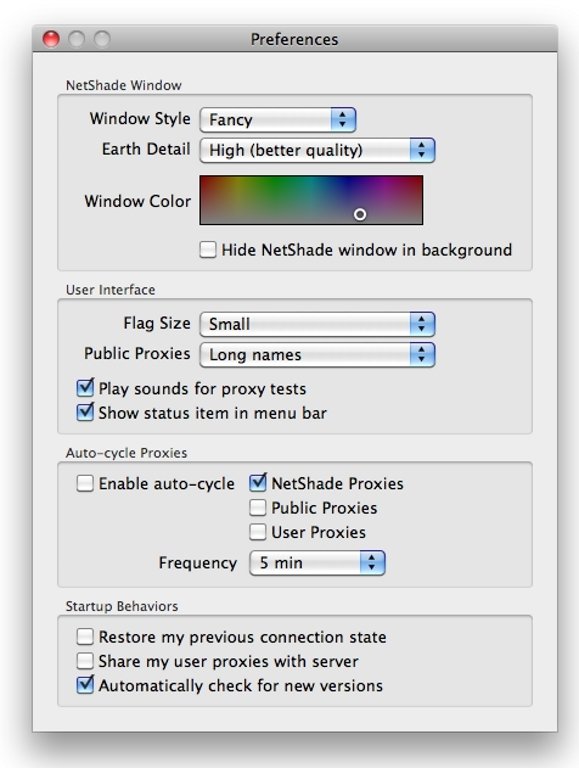This screenshot has height=768, width=579.
Task: Open the Window Style dropdown
Action: [x=278, y=120]
